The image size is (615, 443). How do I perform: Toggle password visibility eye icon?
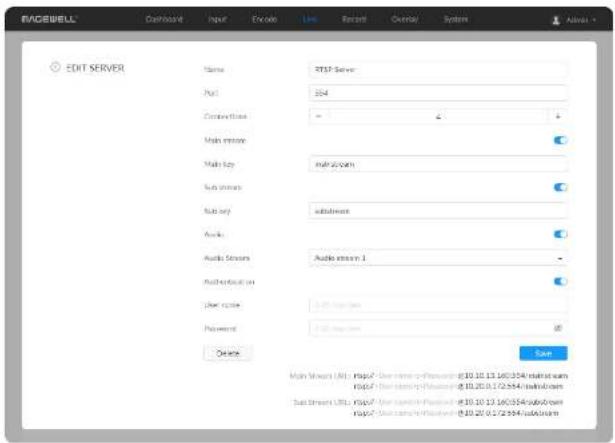click(558, 328)
